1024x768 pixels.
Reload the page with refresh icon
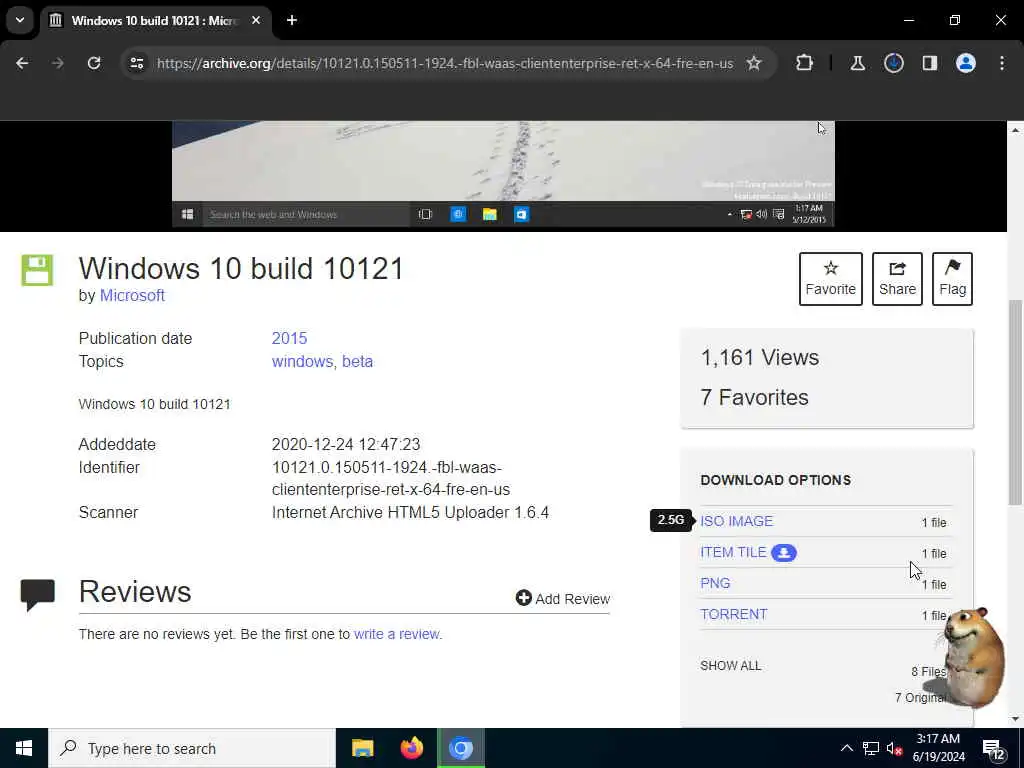[x=94, y=63]
